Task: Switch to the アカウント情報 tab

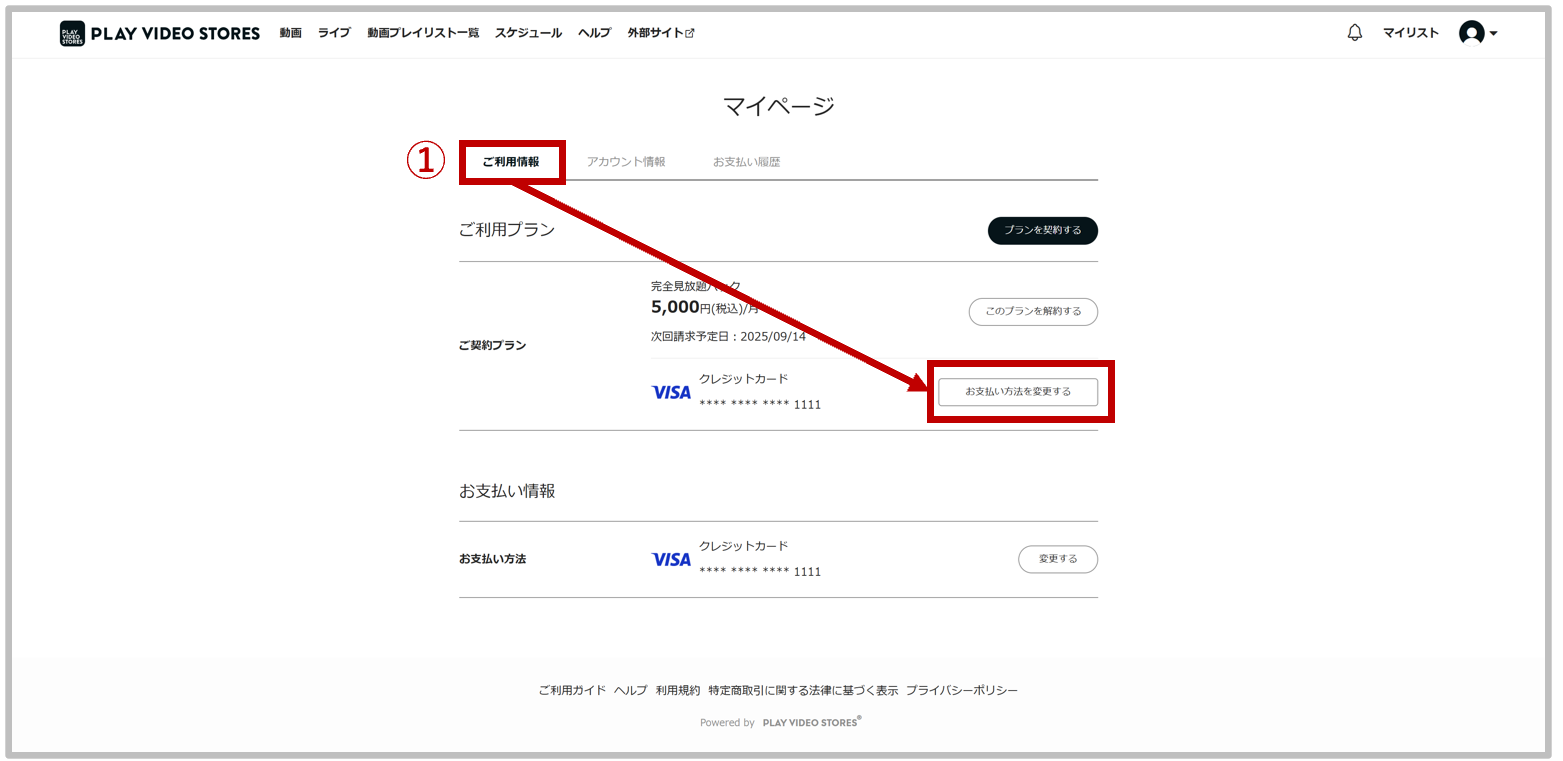Action: [x=626, y=162]
